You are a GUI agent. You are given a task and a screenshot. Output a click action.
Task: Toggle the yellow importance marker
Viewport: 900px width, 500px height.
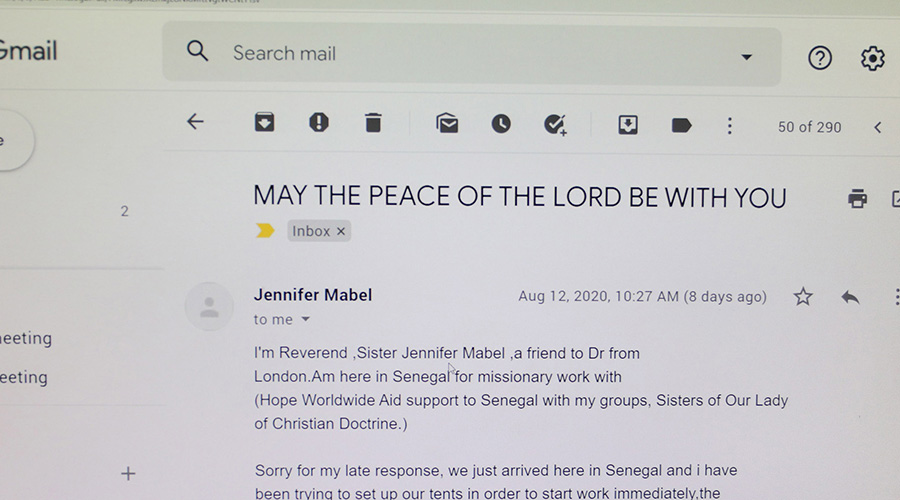265,231
